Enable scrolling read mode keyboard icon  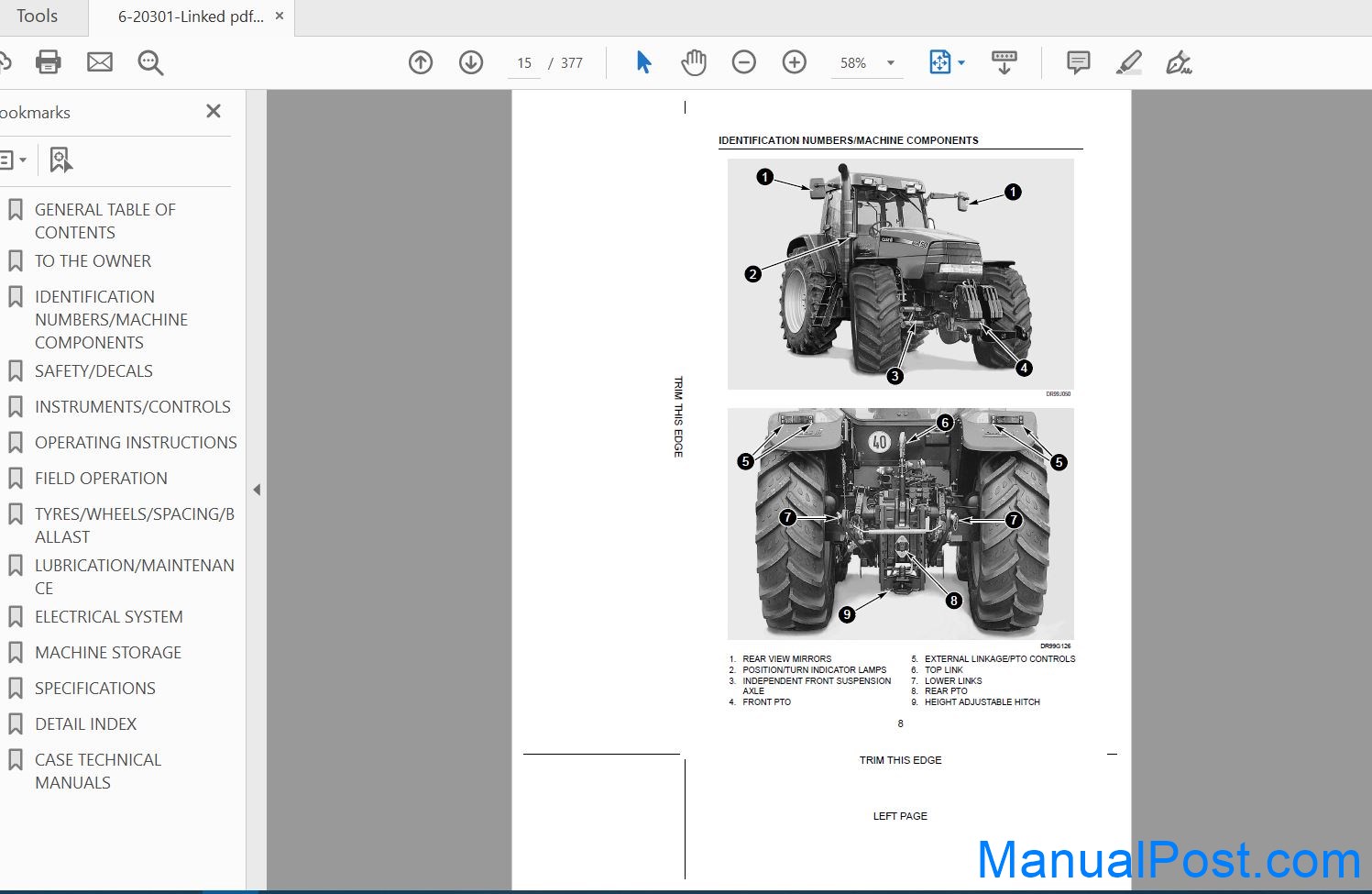click(1004, 62)
